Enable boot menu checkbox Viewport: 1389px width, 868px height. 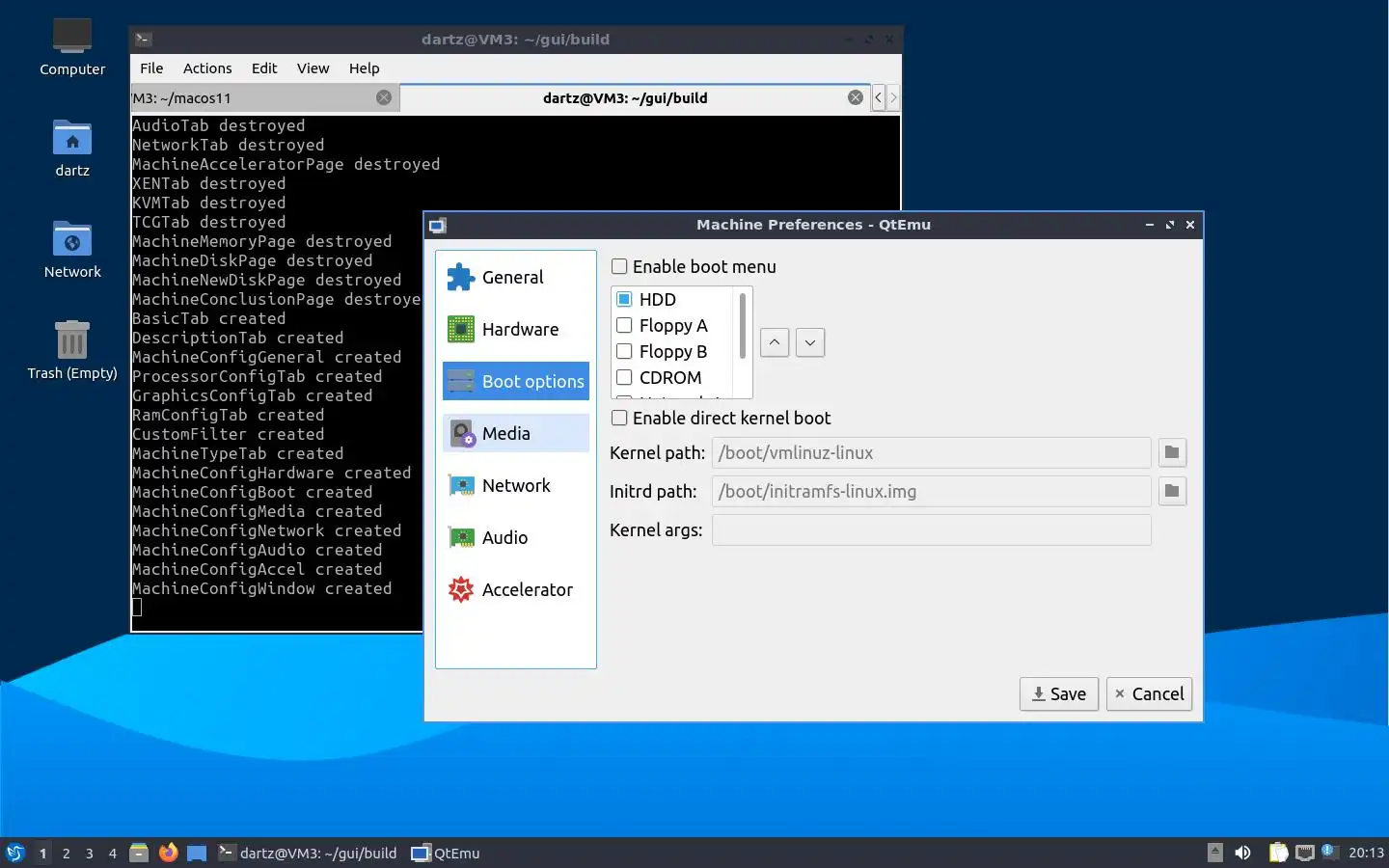coord(619,267)
